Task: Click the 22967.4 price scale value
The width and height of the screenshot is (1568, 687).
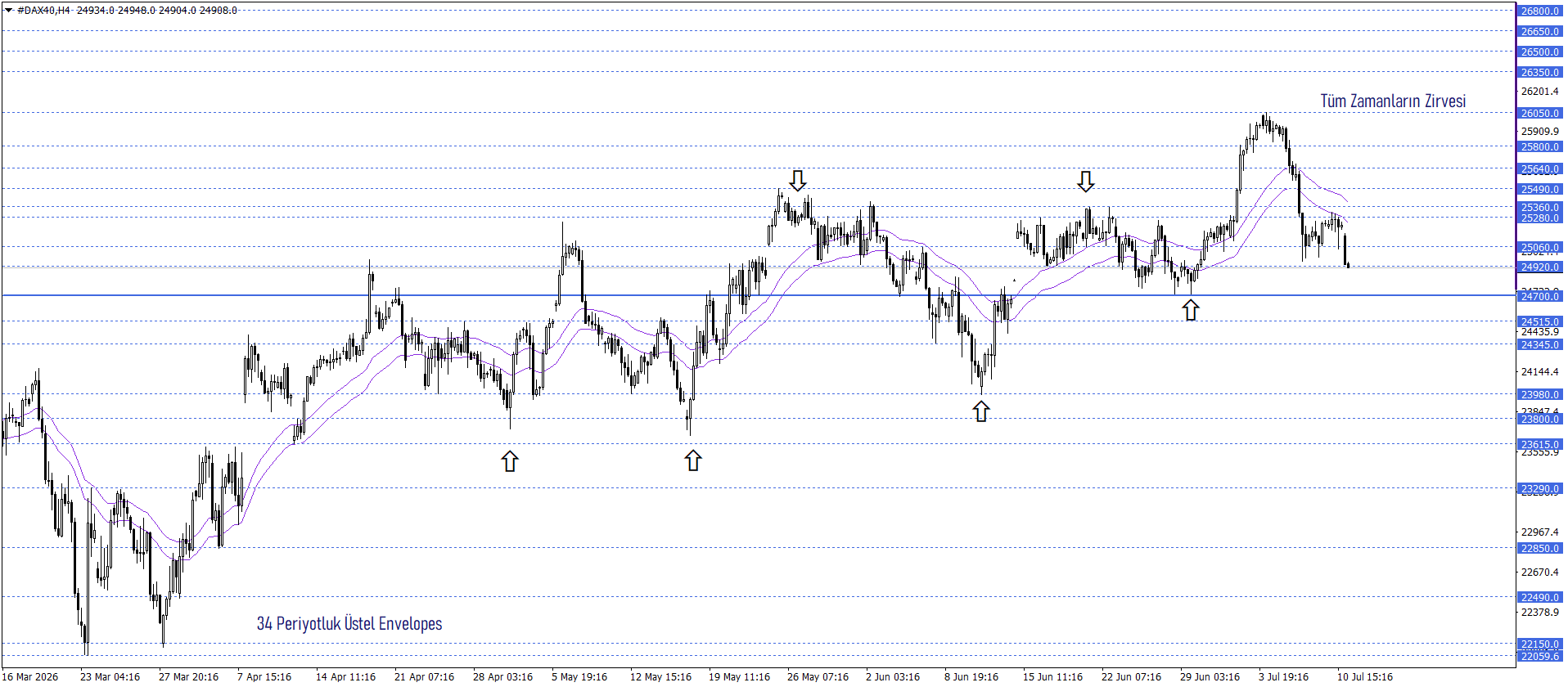Action: [x=1540, y=532]
